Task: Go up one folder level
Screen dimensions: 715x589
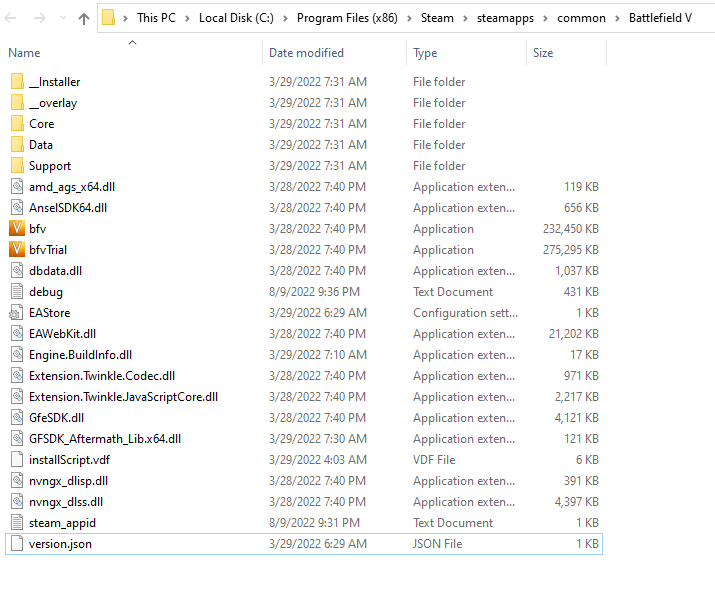Action: pyautogui.click(x=84, y=18)
